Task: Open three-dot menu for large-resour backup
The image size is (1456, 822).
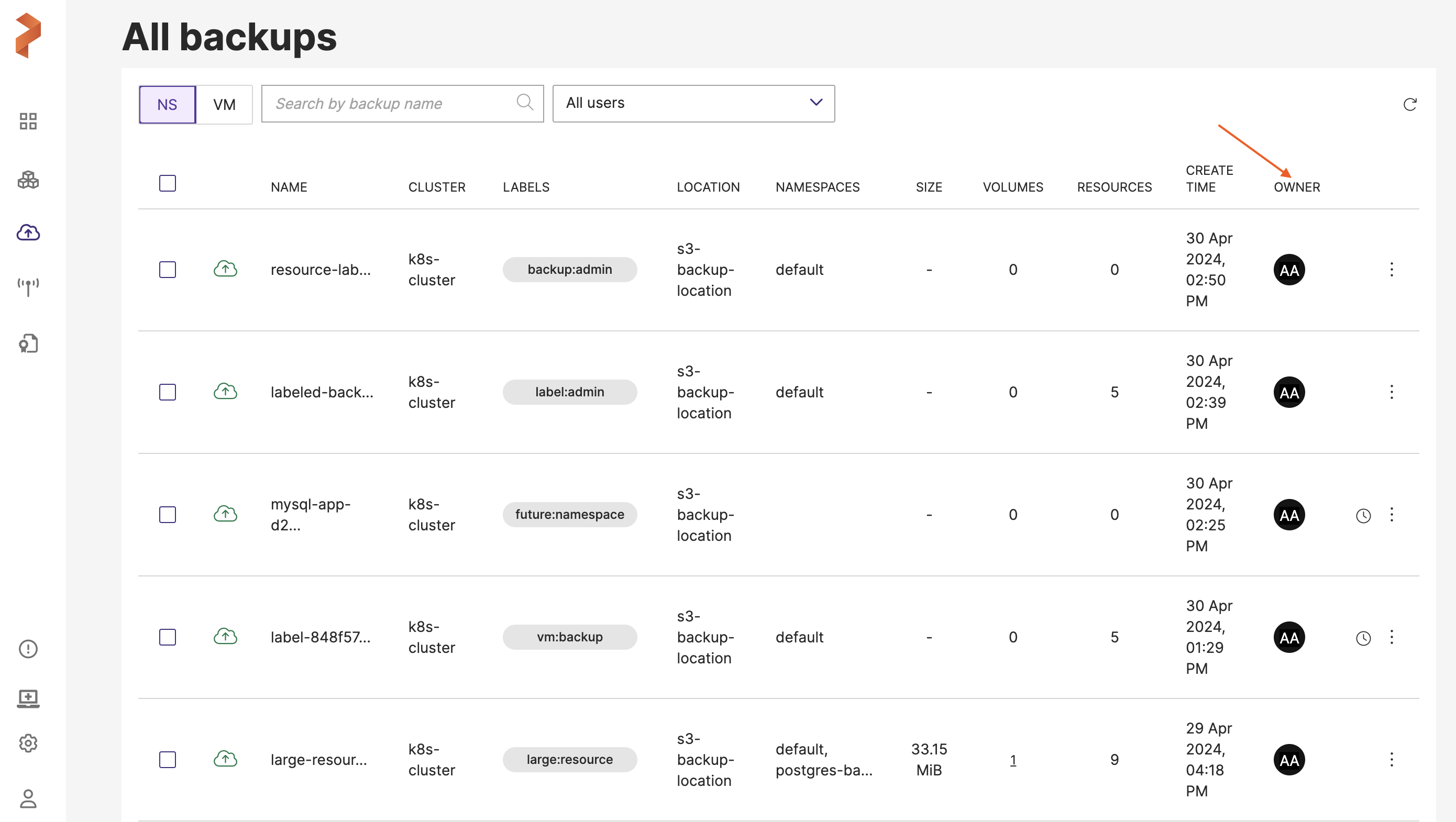Action: pyautogui.click(x=1392, y=759)
